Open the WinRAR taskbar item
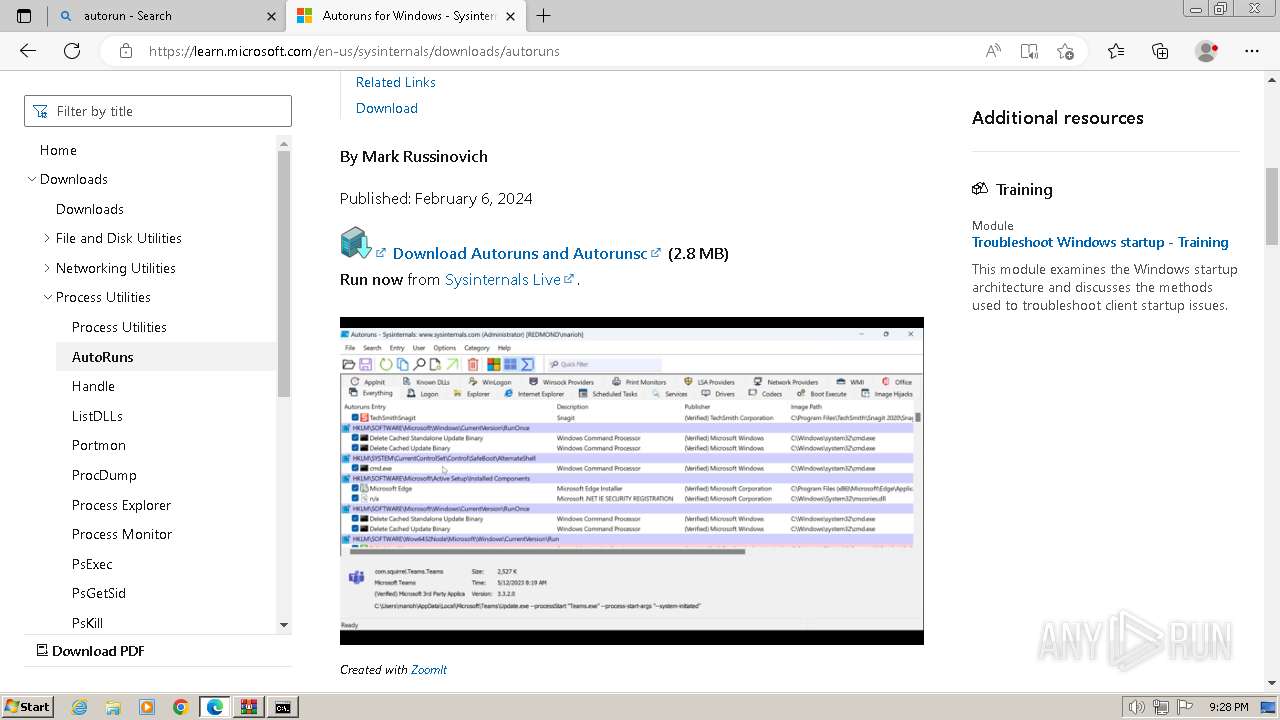The height and width of the screenshot is (720, 1280). tap(249, 707)
